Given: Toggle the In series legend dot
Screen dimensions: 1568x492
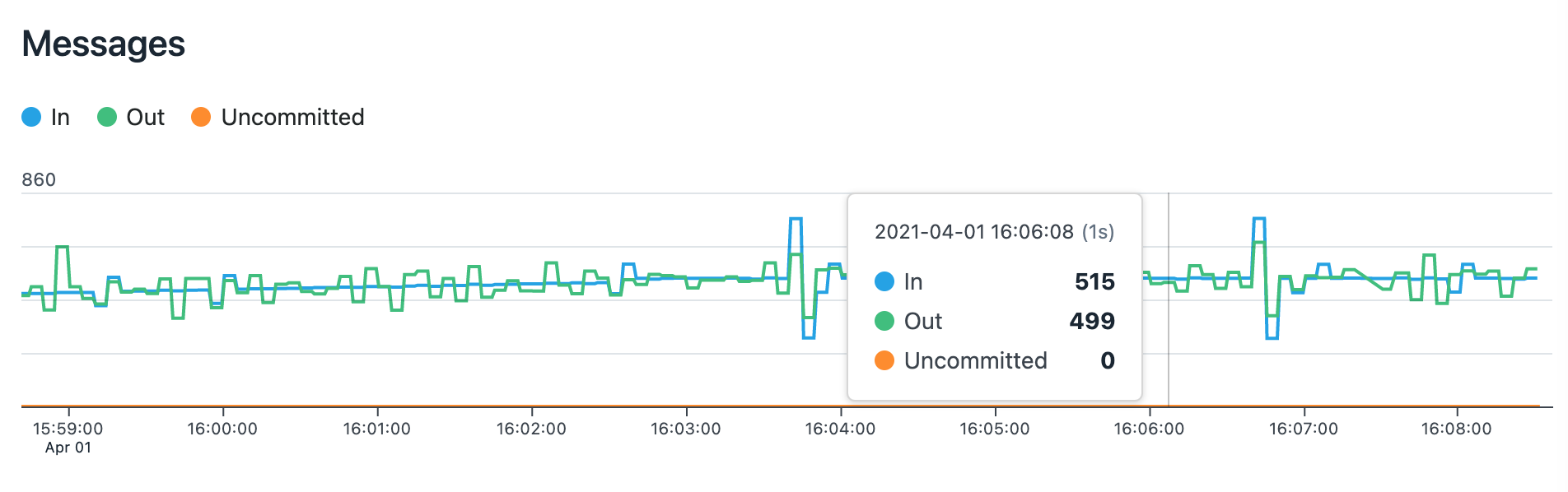Looking at the screenshot, I should 31,117.
